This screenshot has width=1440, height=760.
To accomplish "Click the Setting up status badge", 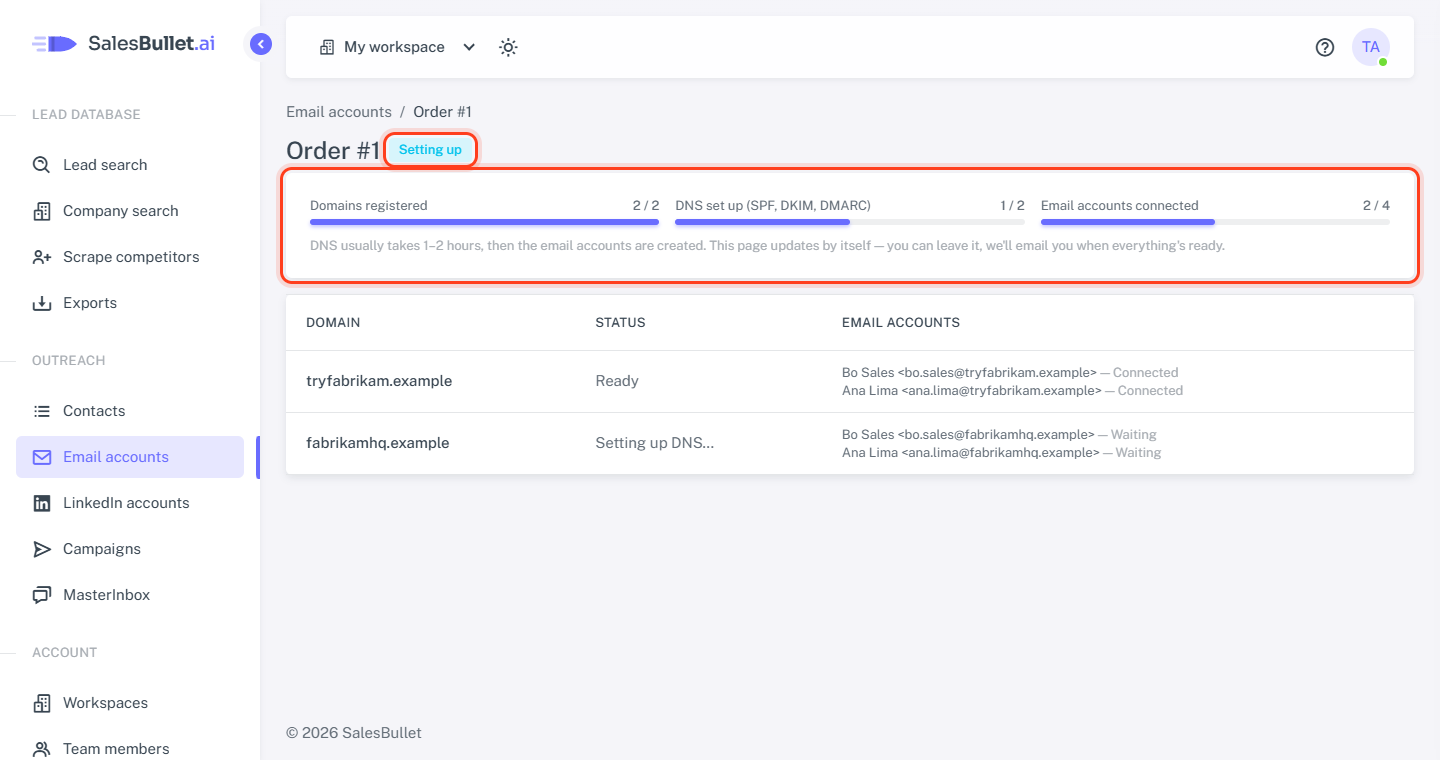I will (430, 150).
